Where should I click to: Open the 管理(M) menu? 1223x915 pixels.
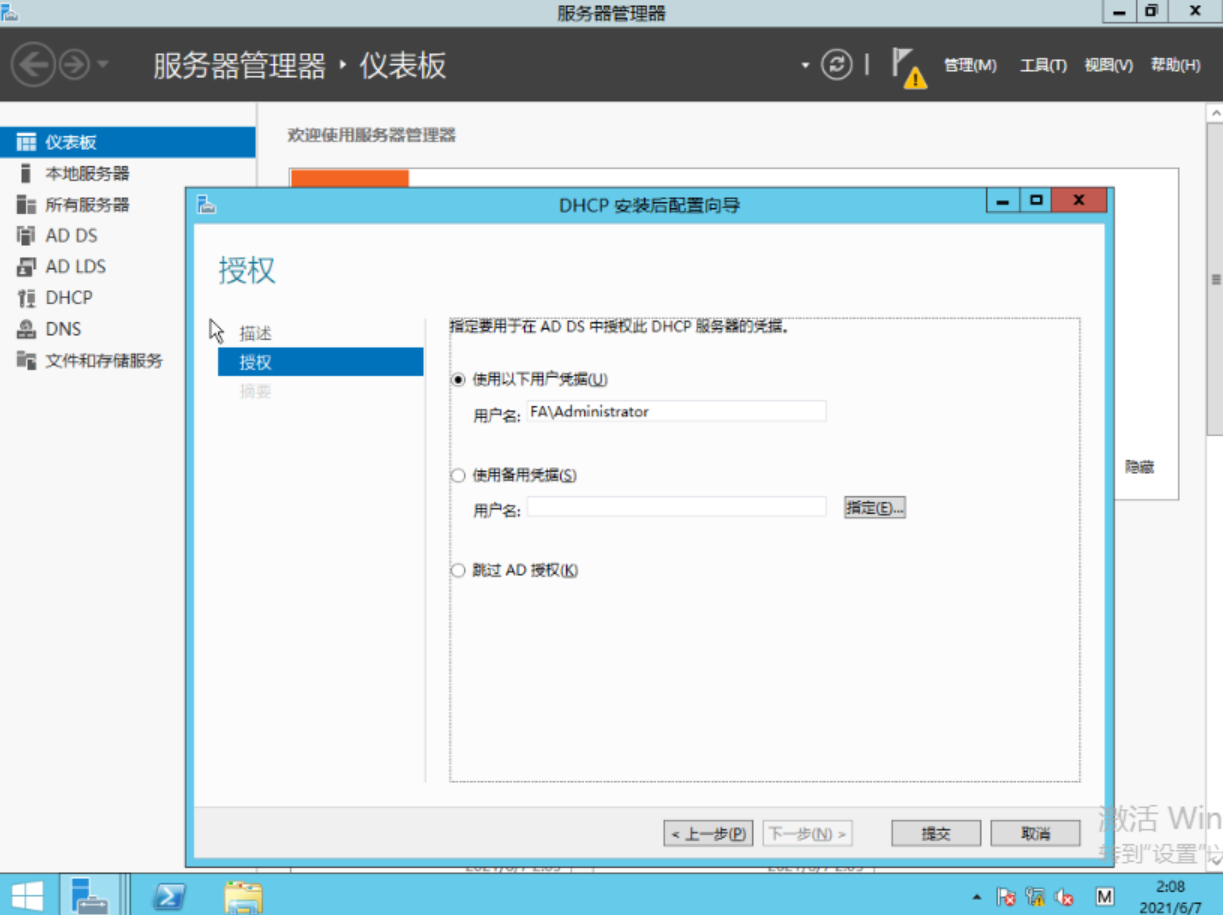[x=967, y=65]
